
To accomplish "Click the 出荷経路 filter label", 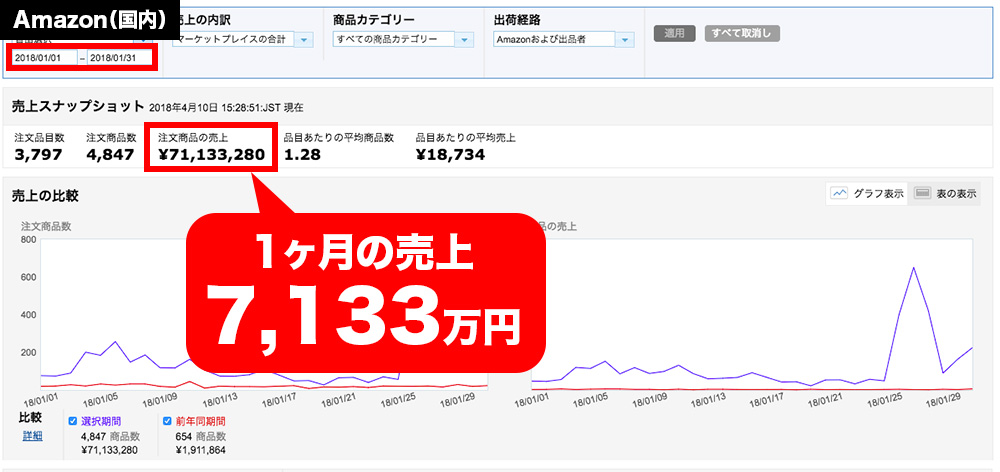I will pos(515,19).
